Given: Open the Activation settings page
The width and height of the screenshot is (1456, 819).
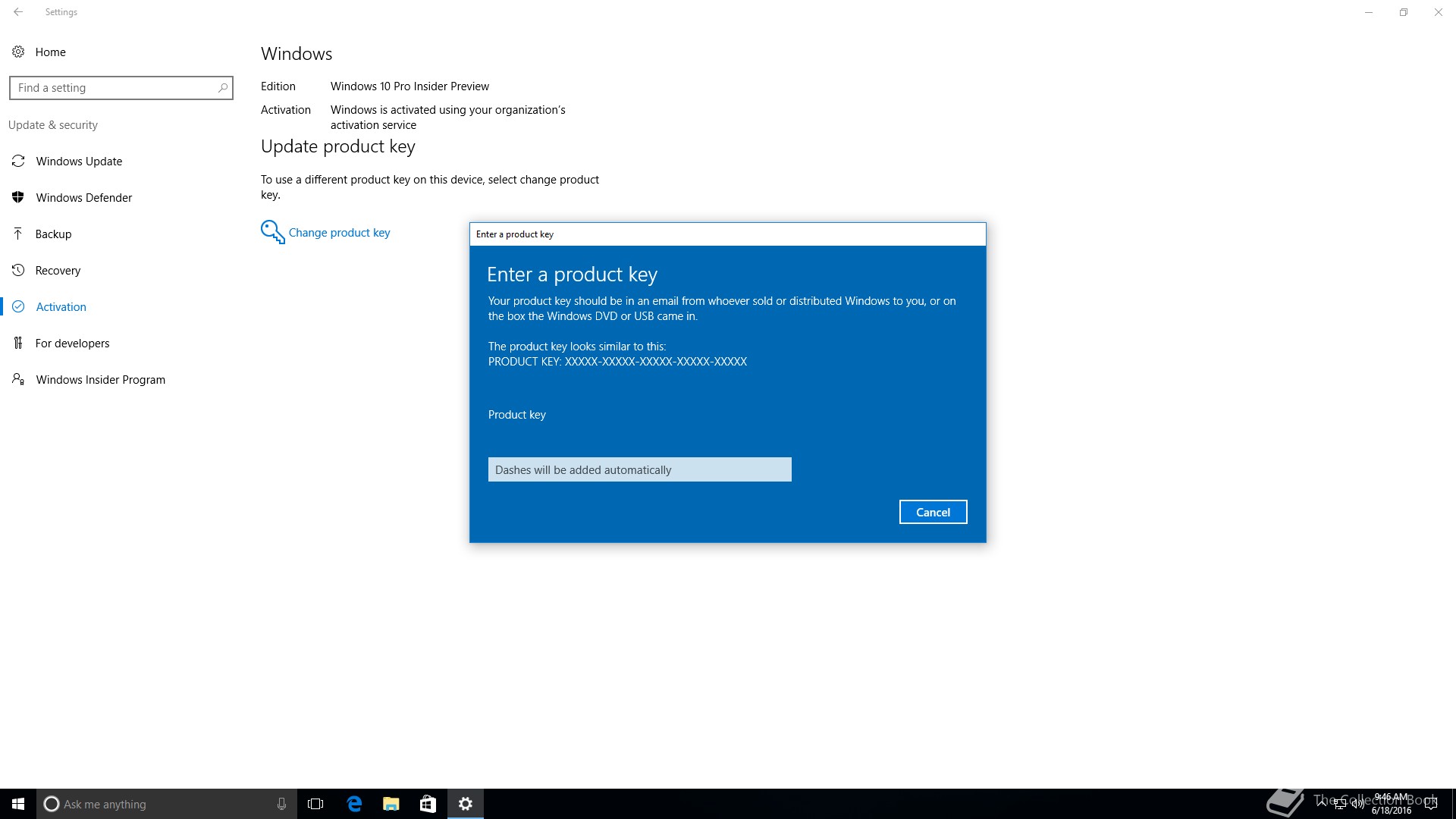Looking at the screenshot, I should (x=61, y=306).
